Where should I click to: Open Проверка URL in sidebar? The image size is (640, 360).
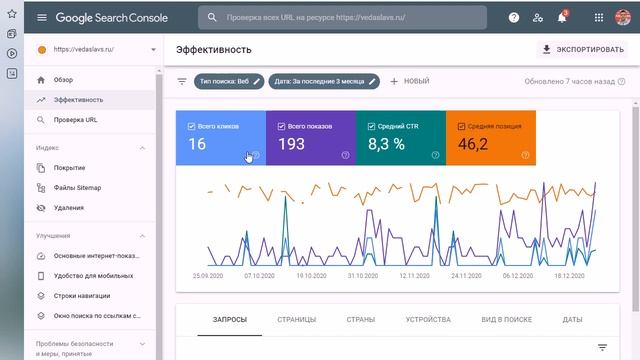pos(90,120)
